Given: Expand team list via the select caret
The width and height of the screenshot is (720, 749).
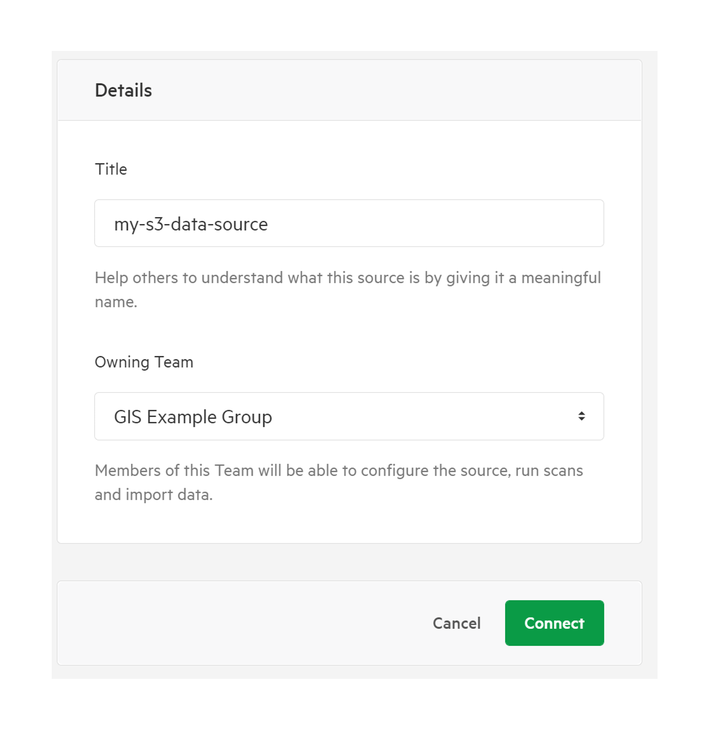Looking at the screenshot, I should (581, 416).
